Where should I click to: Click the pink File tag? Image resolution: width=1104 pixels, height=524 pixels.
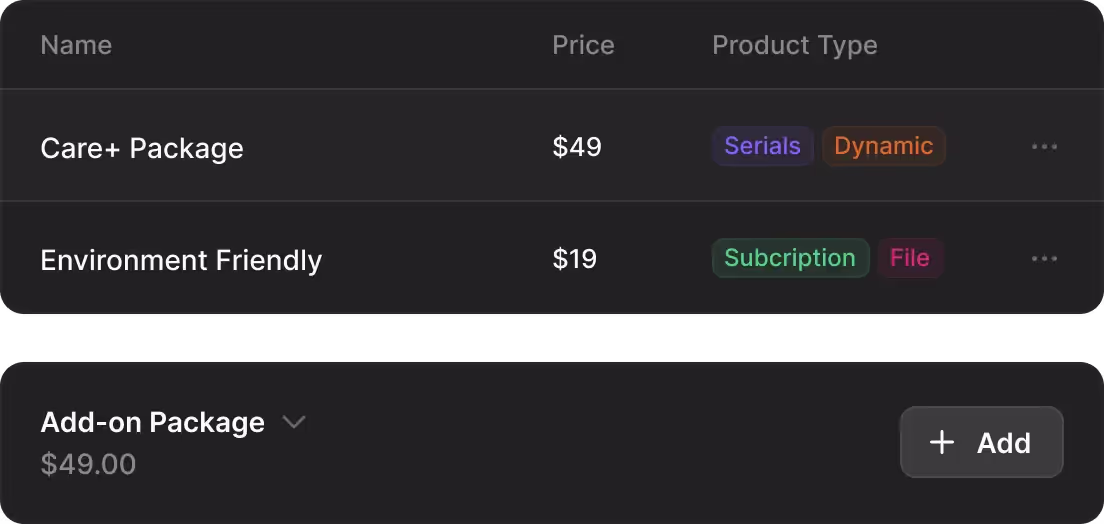(910, 258)
